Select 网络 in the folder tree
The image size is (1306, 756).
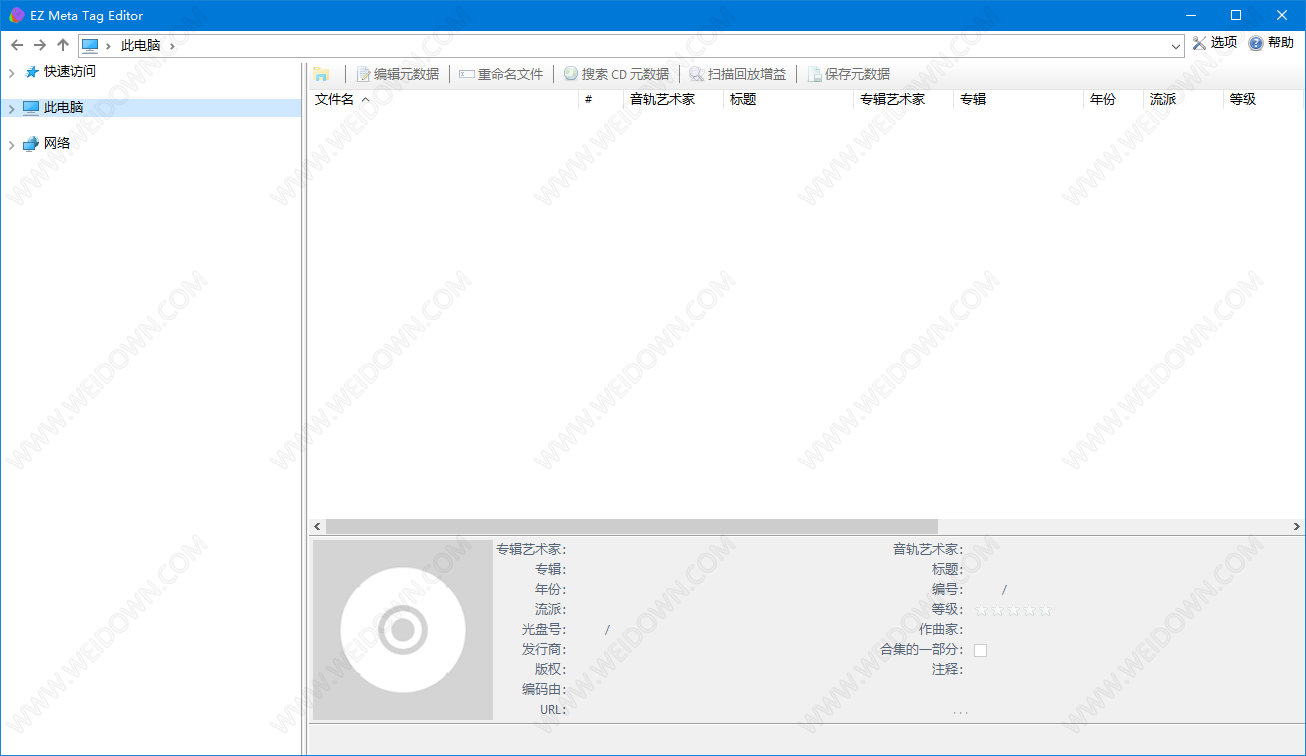[x=57, y=144]
